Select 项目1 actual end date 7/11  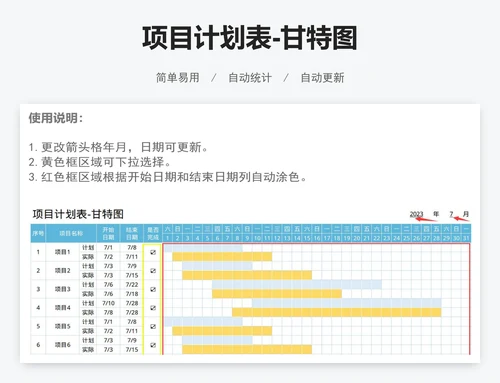click(132, 257)
